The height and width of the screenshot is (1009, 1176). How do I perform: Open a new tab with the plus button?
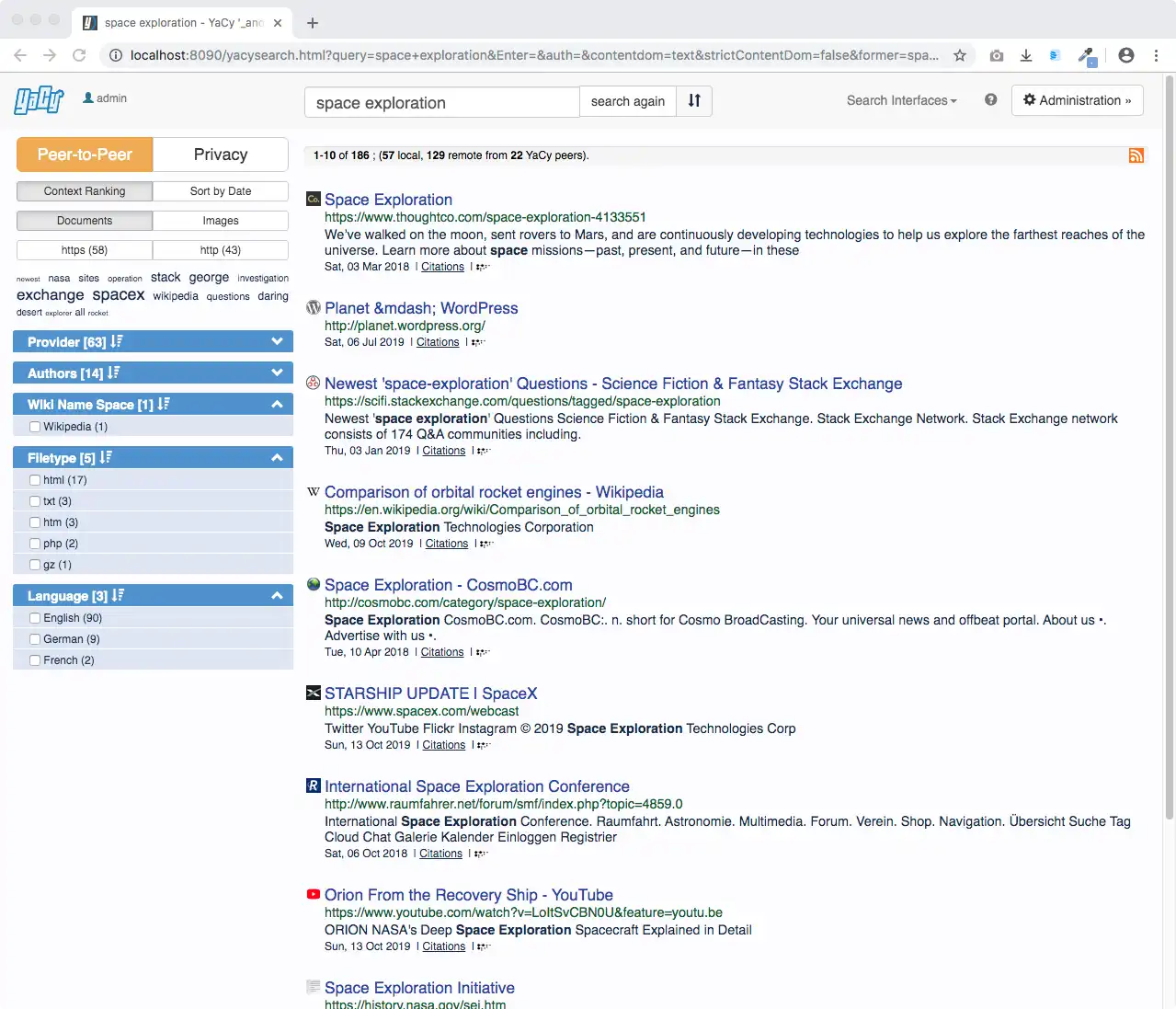(313, 23)
